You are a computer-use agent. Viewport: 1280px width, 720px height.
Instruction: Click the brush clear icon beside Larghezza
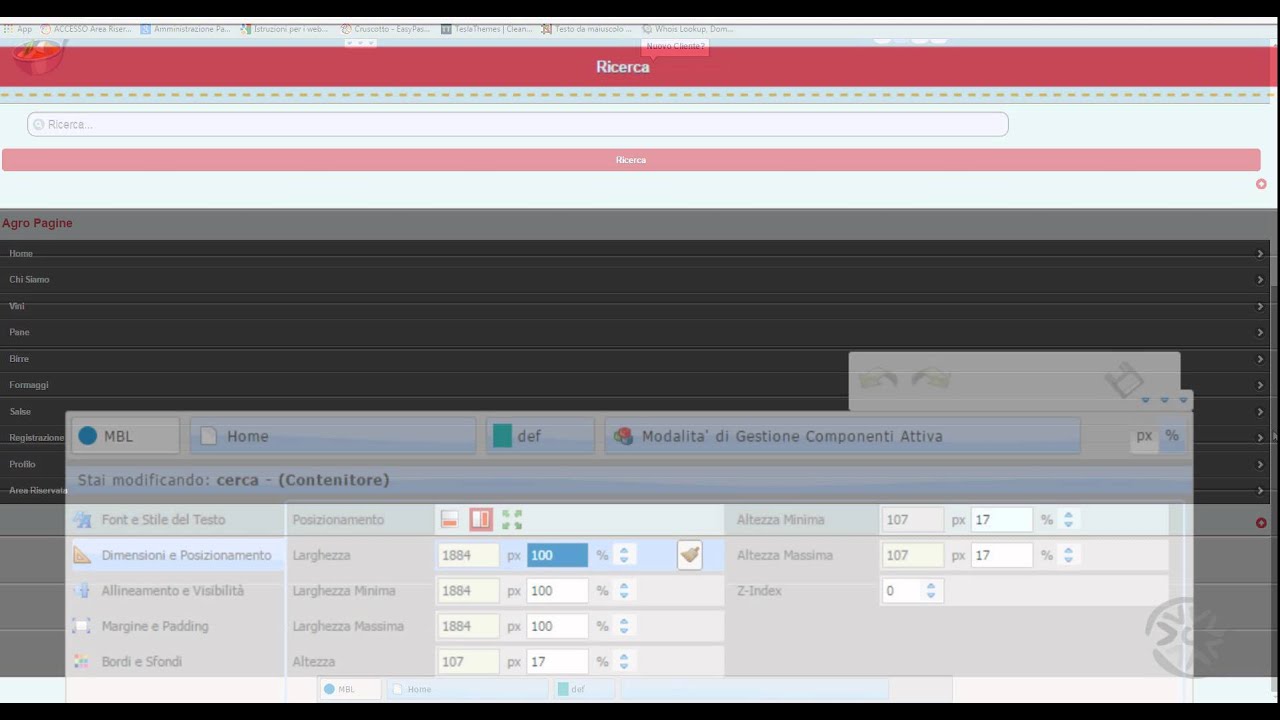[689, 555]
